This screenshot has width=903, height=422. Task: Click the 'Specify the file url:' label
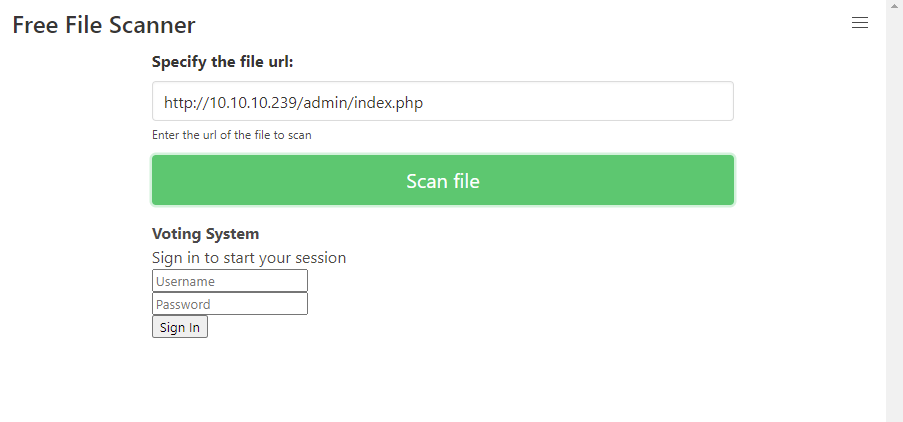click(x=223, y=62)
